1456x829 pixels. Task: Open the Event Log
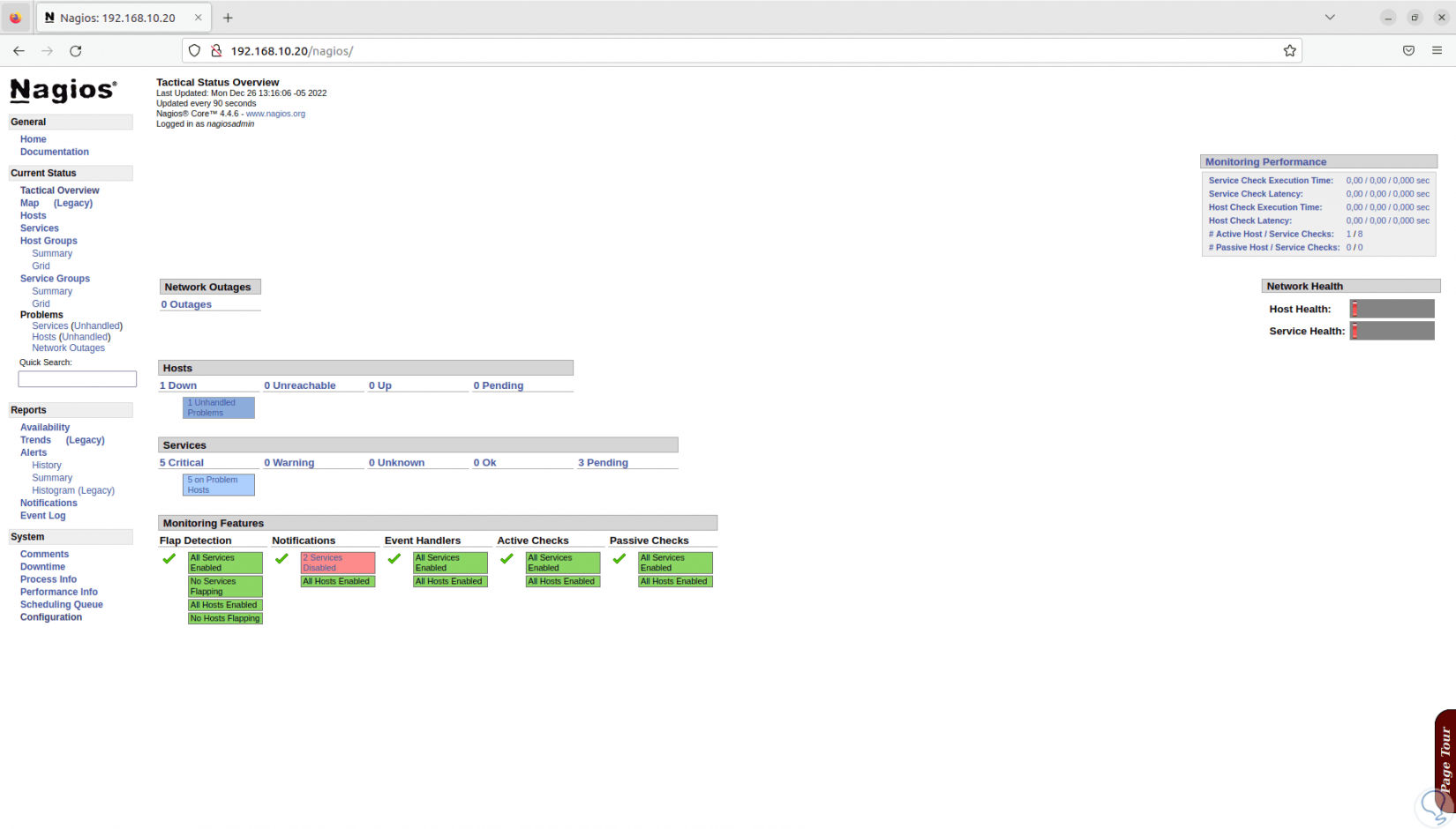coord(43,516)
